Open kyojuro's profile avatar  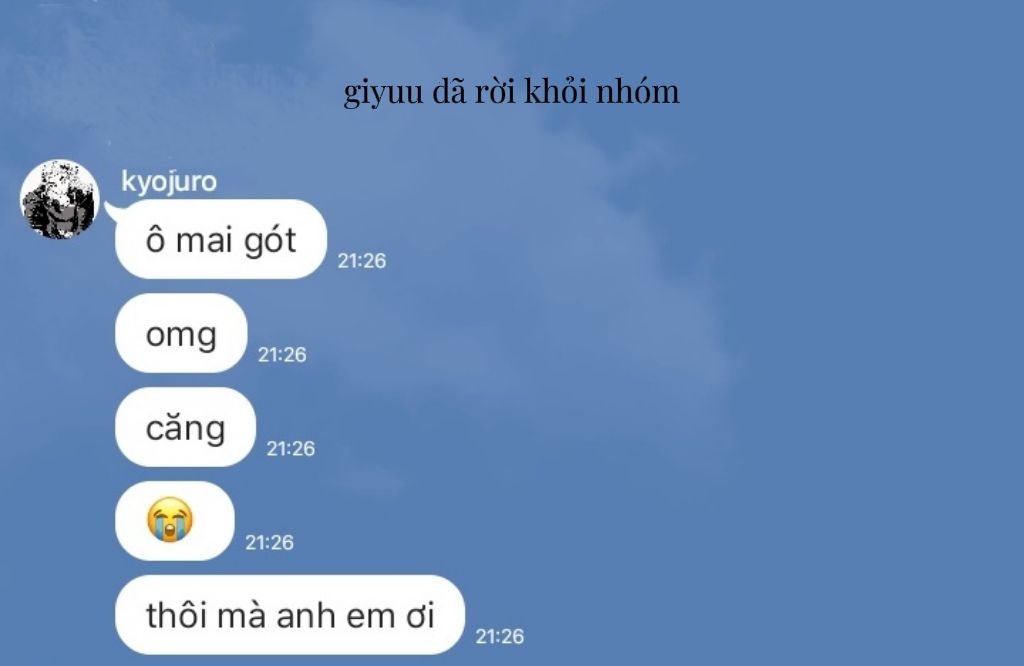click(x=59, y=199)
